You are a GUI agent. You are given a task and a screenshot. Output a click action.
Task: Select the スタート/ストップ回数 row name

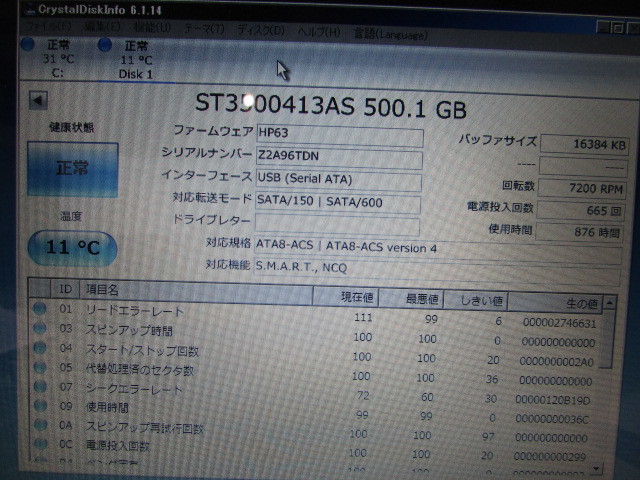[142, 350]
